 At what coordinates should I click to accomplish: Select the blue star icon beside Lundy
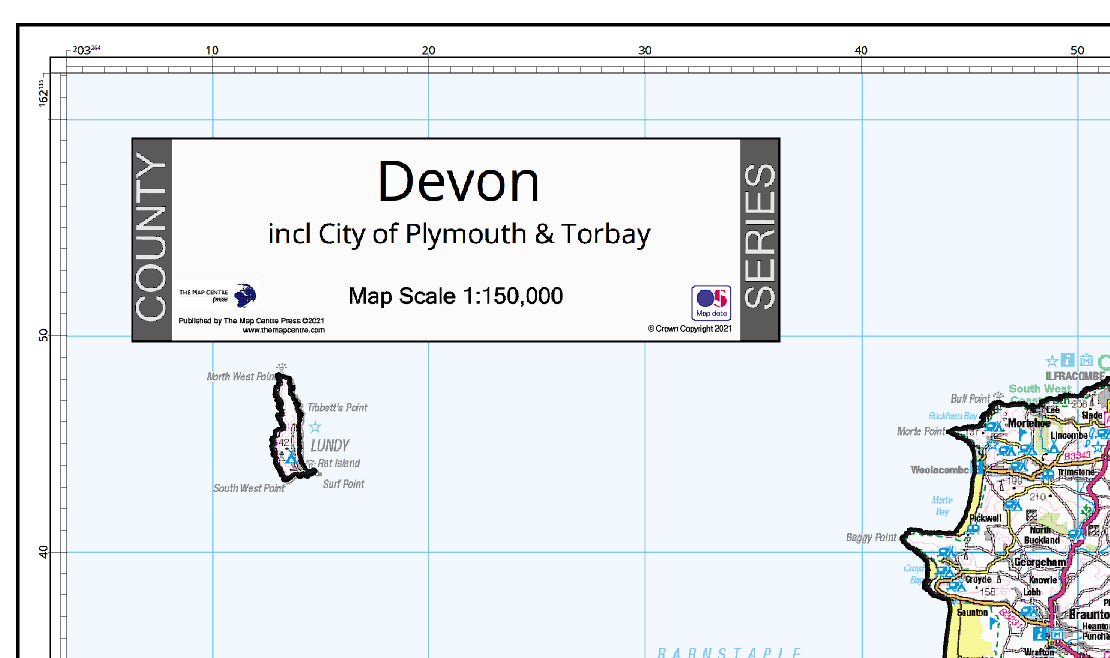(x=315, y=427)
